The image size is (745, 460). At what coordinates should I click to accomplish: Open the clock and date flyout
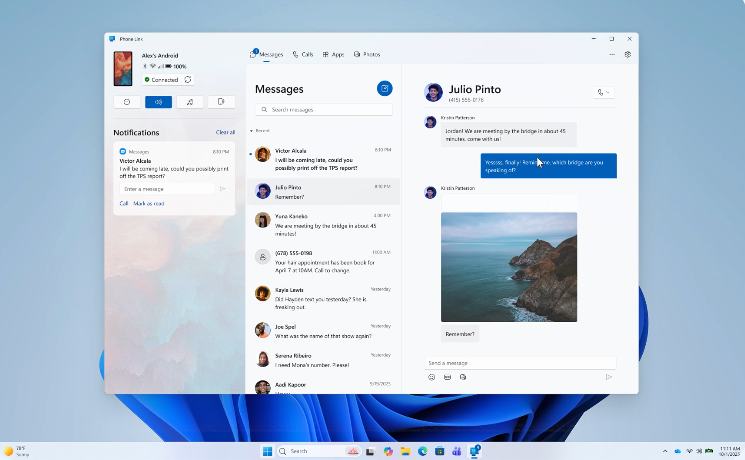[x=729, y=451]
